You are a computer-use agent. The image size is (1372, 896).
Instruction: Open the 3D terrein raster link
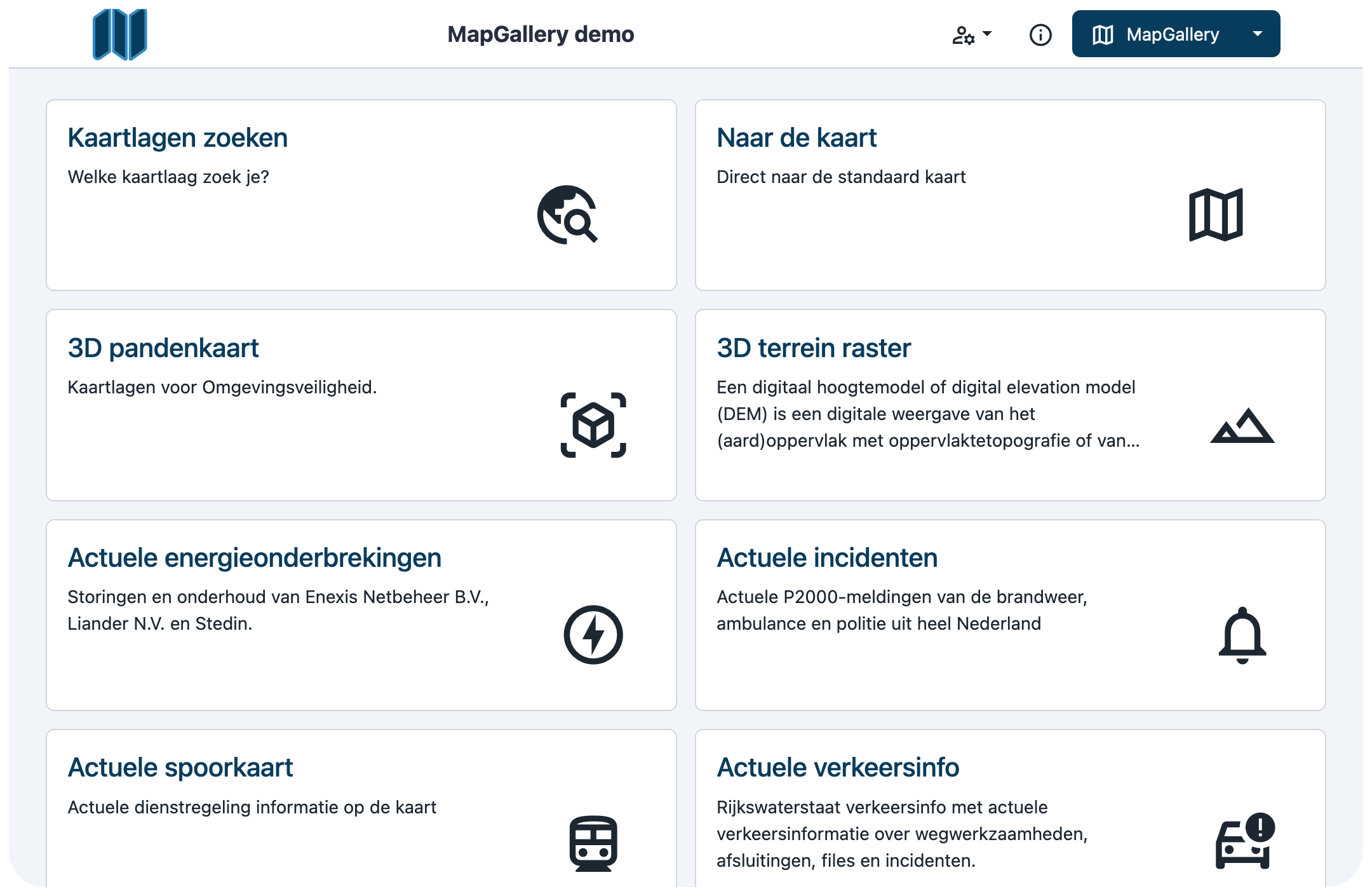click(814, 348)
